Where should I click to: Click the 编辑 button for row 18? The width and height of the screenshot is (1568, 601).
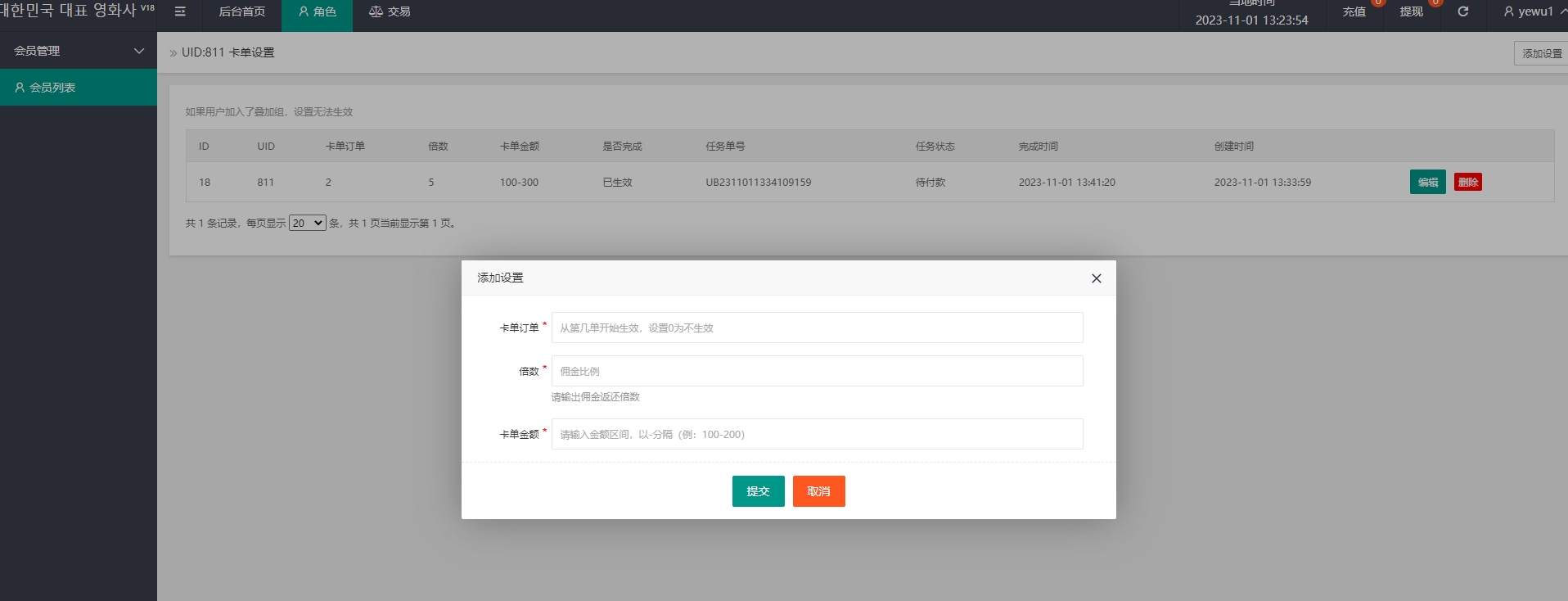pyautogui.click(x=1427, y=182)
